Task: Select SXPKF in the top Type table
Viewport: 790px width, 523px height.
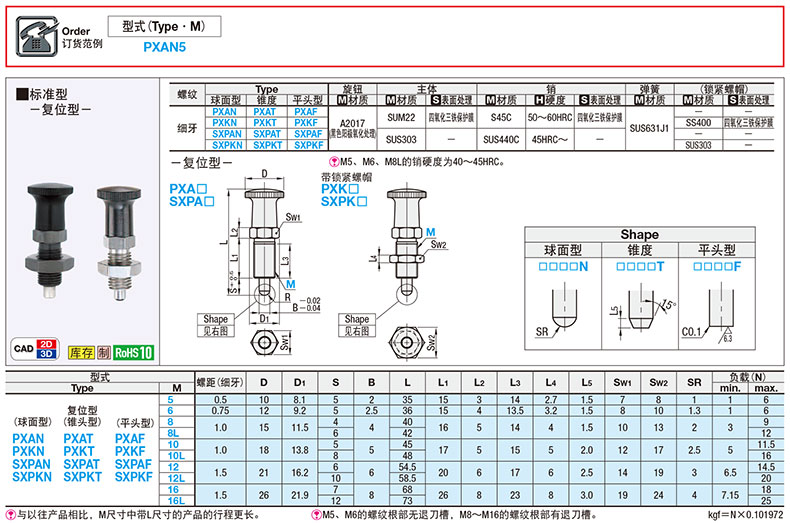Action: pos(306,145)
